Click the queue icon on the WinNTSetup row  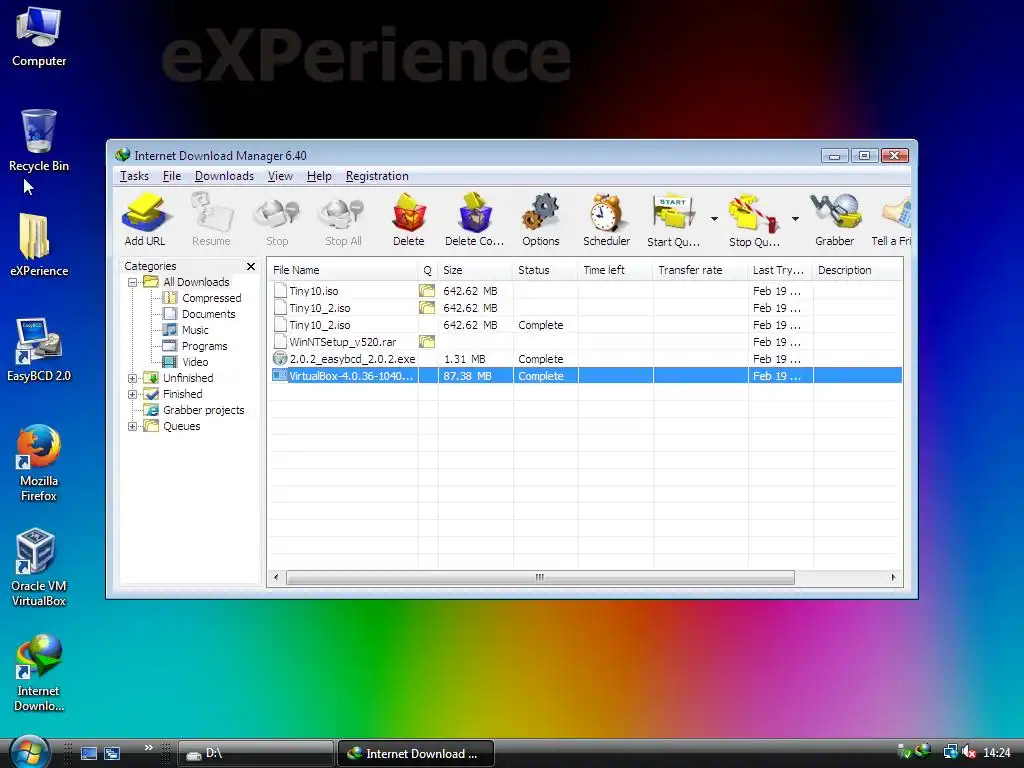[427, 342]
